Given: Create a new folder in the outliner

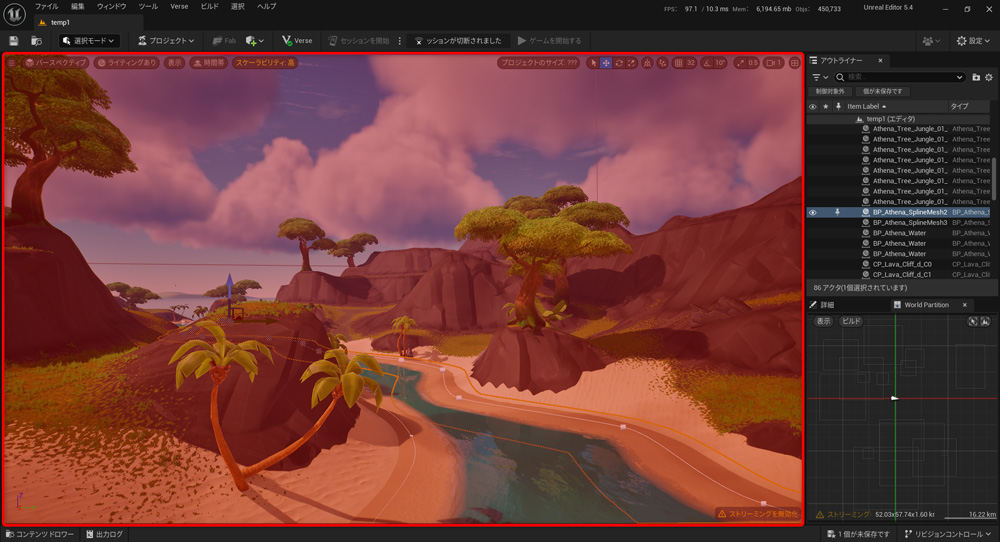Looking at the screenshot, I should click(x=976, y=77).
